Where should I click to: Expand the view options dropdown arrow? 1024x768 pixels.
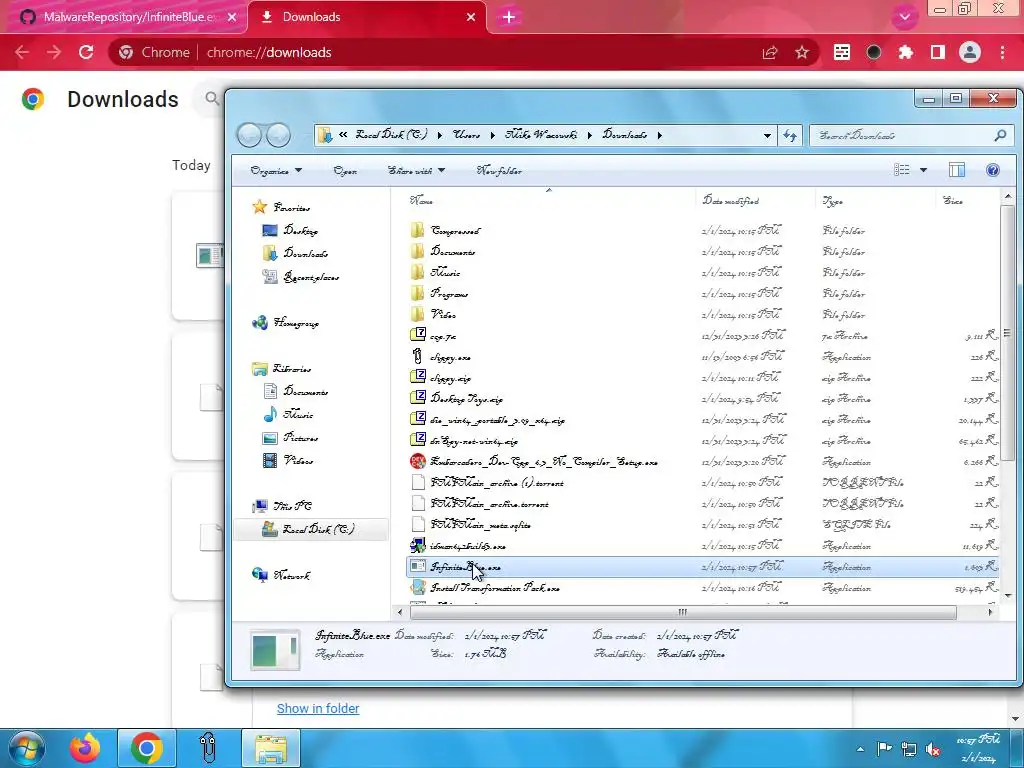923,170
